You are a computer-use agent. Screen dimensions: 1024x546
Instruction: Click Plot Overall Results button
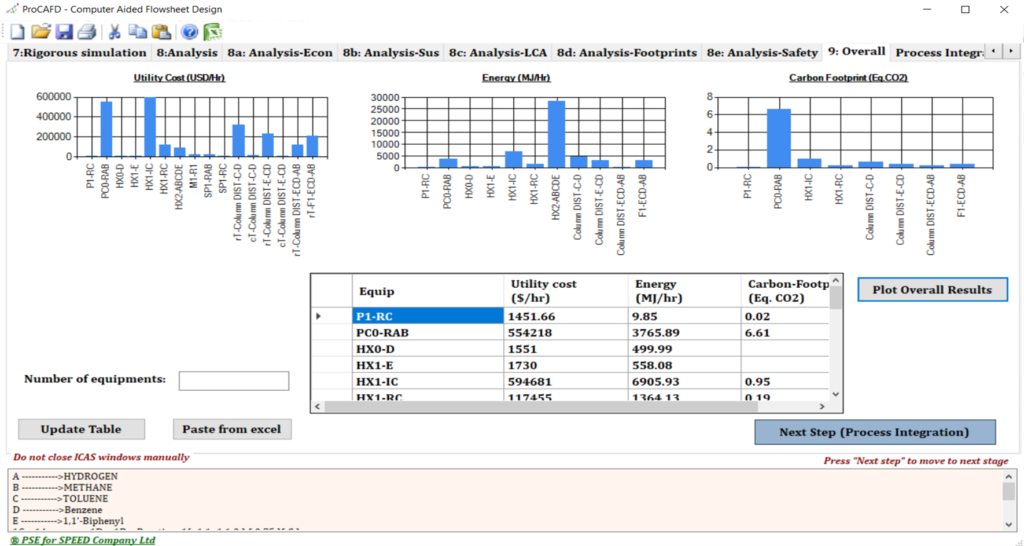coord(932,289)
